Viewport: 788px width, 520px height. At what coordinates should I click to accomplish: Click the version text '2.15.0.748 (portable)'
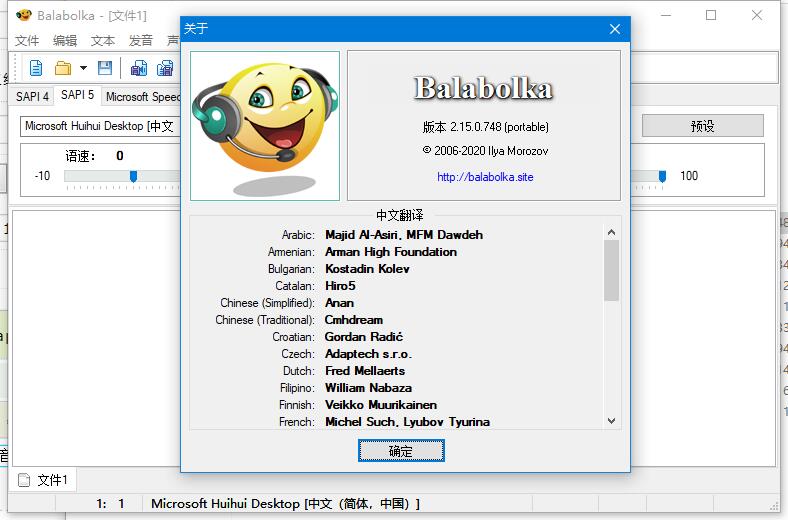pos(499,127)
